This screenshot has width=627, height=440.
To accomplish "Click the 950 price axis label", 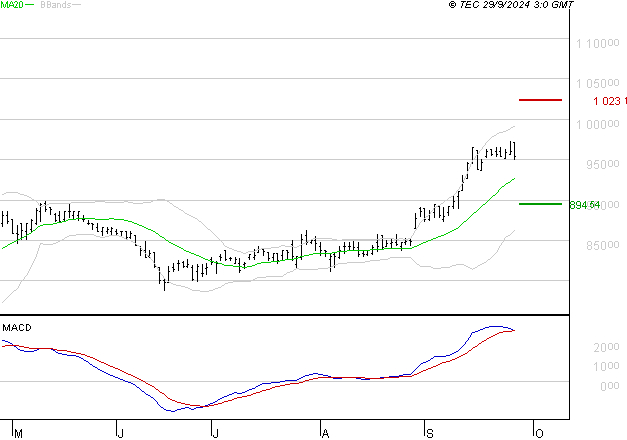I will coord(603,164).
